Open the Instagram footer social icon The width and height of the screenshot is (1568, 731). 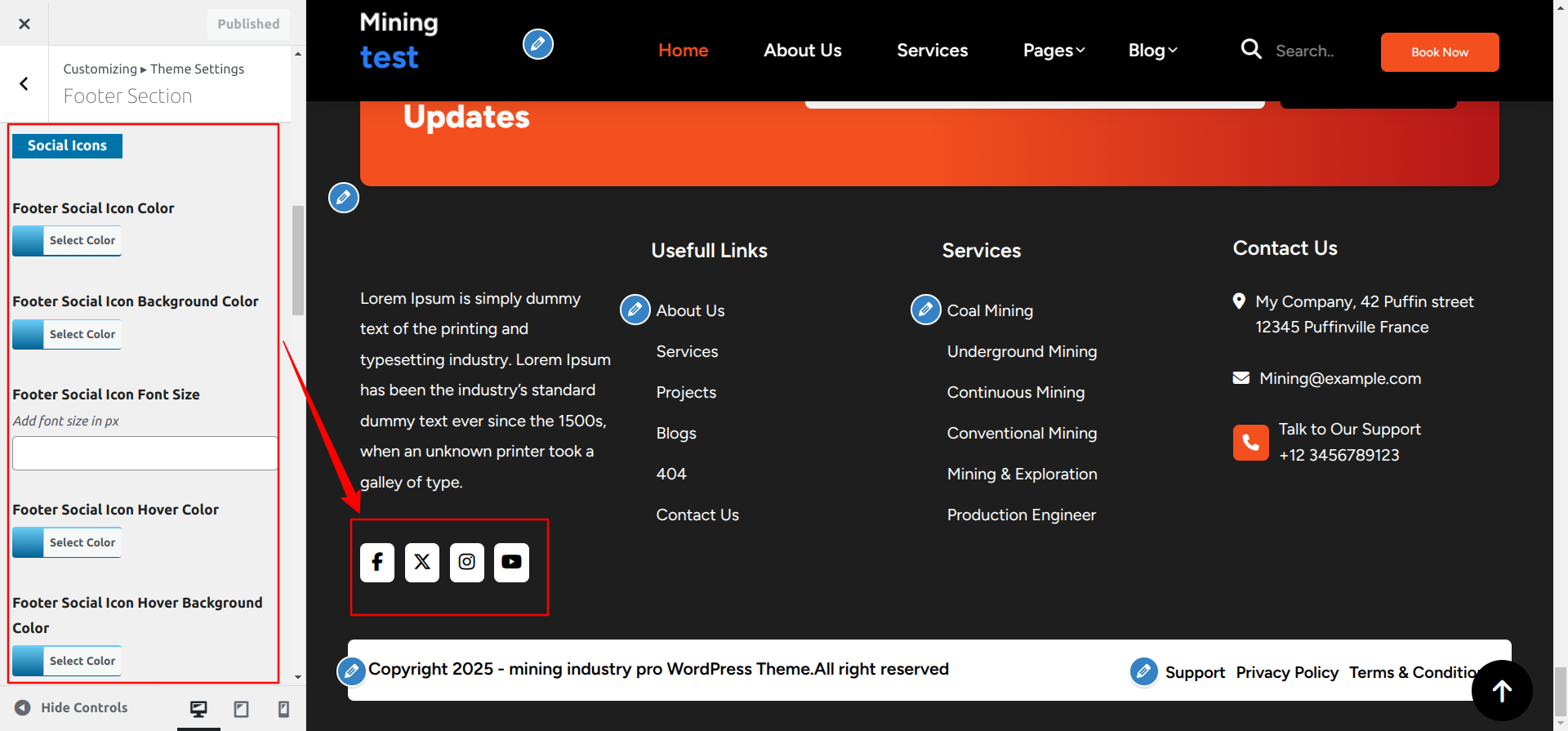[467, 562]
